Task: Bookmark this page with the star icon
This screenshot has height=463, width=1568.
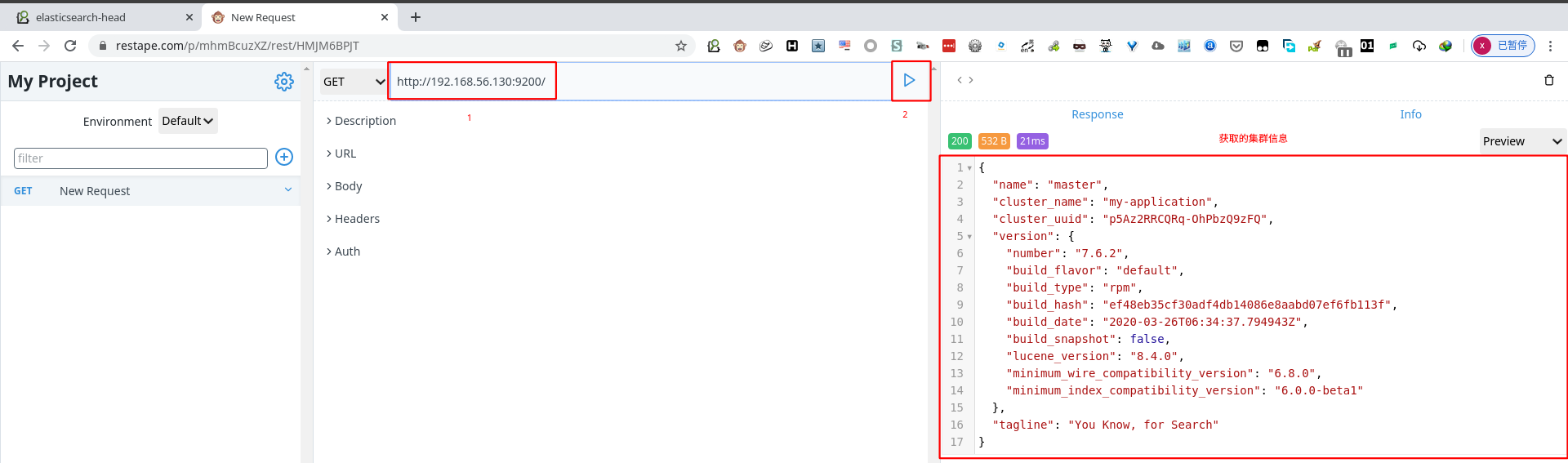Action: point(681,46)
